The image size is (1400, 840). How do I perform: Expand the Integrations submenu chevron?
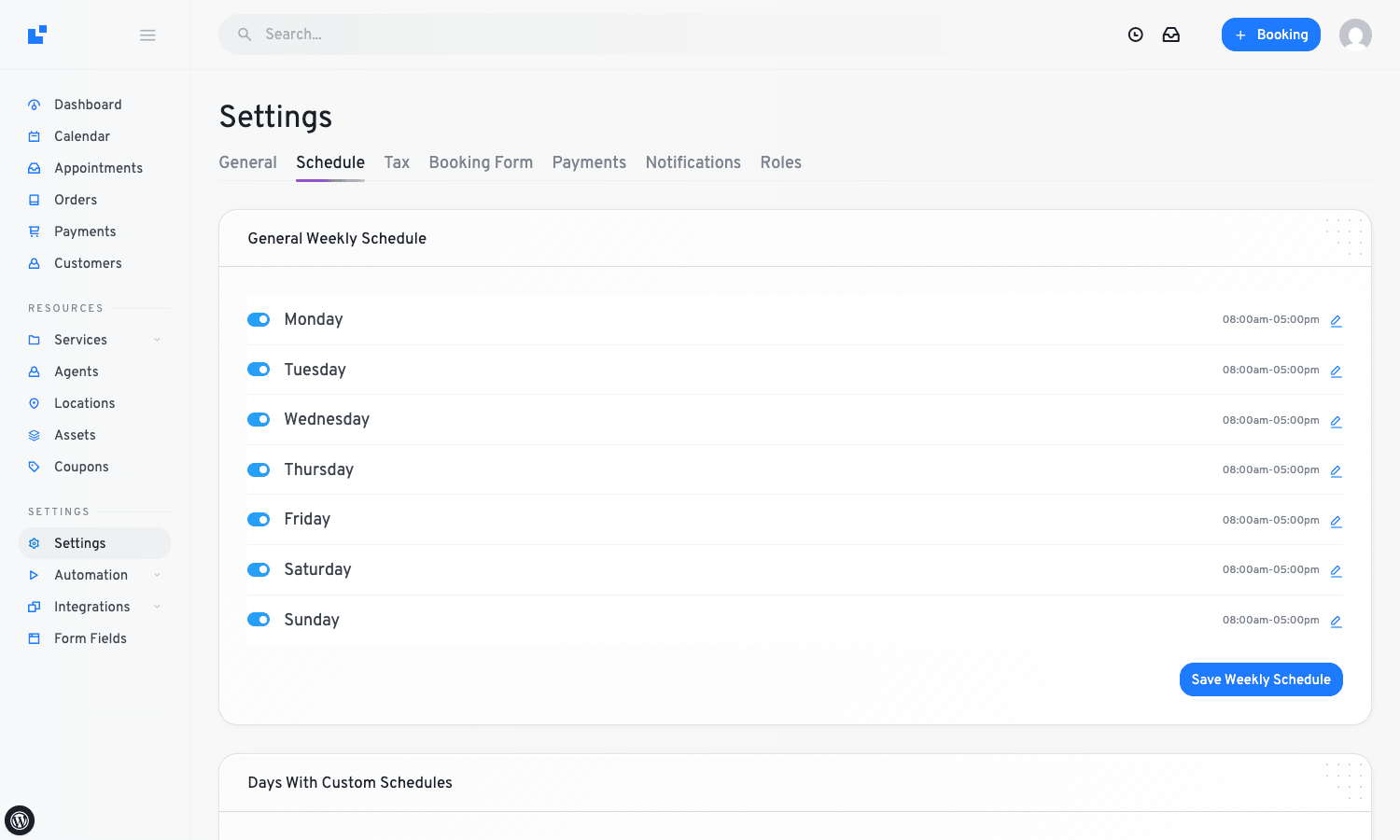coord(157,607)
